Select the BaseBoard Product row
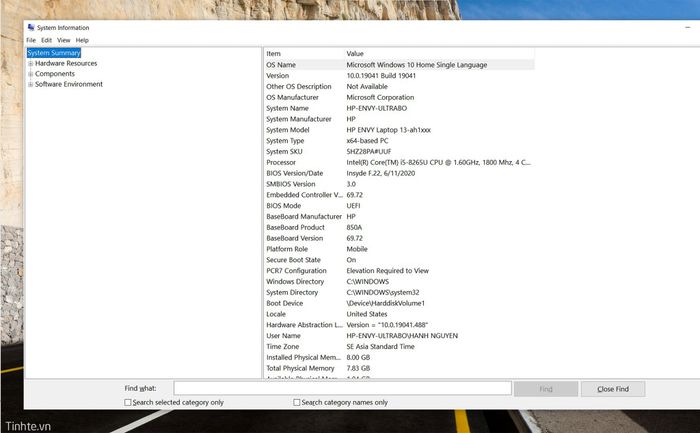 click(x=399, y=227)
